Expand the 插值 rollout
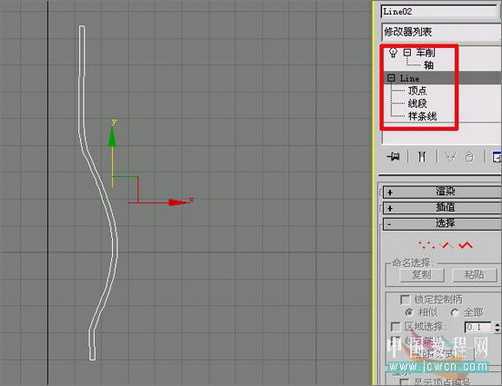The image size is (502, 386). point(442,207)
